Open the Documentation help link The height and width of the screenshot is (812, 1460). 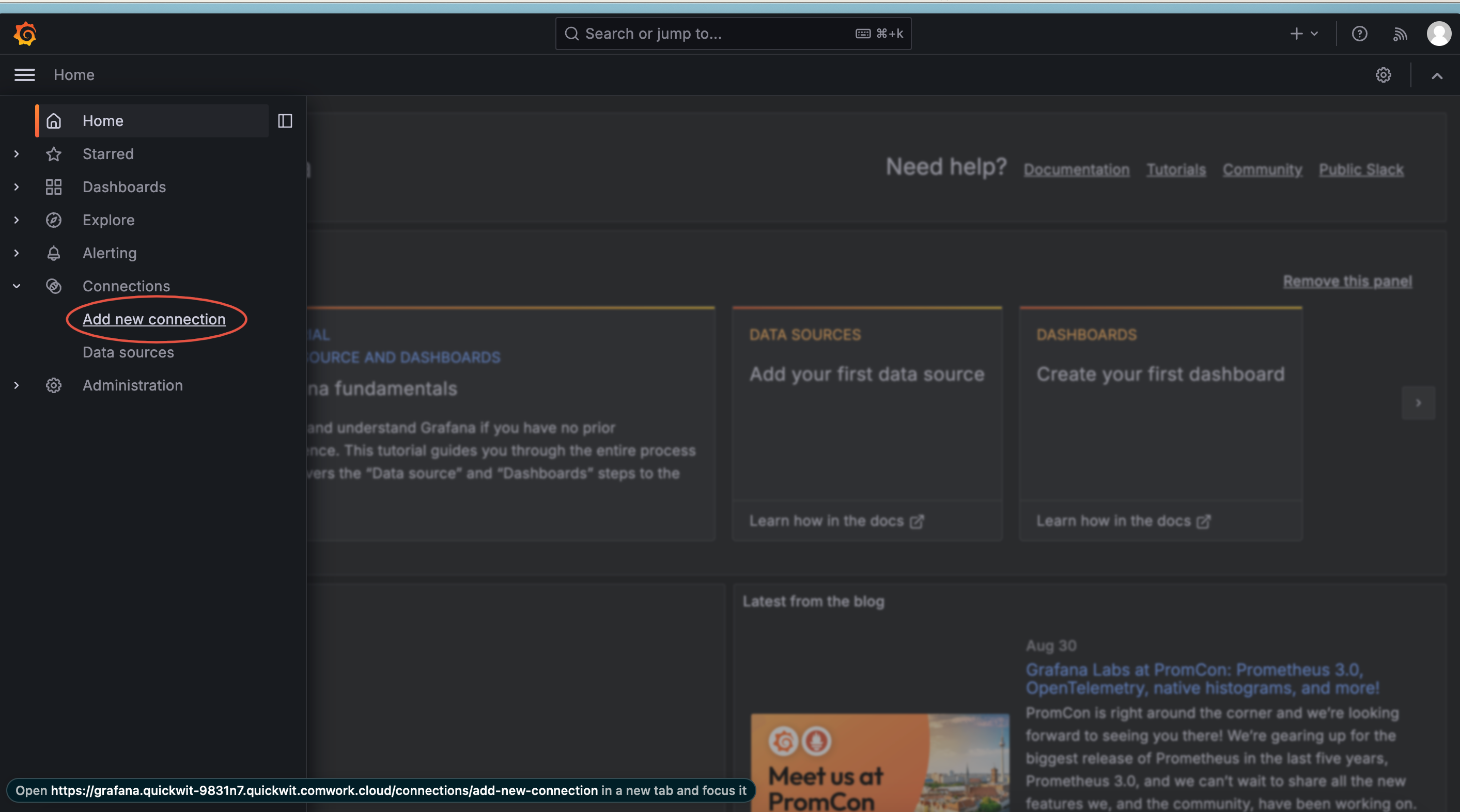1076,169
